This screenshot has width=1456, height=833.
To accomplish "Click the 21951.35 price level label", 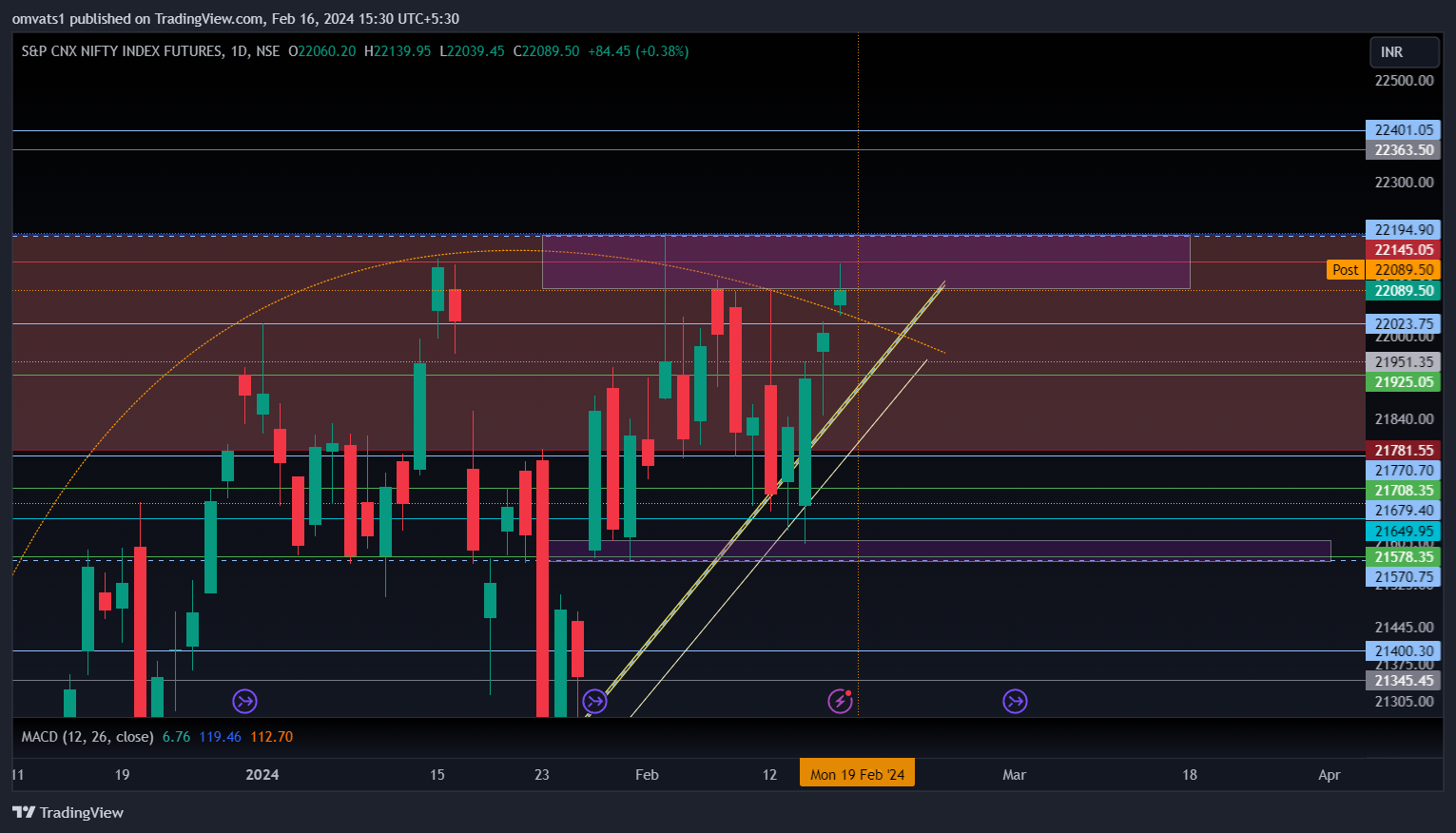I will [1403, 362].
